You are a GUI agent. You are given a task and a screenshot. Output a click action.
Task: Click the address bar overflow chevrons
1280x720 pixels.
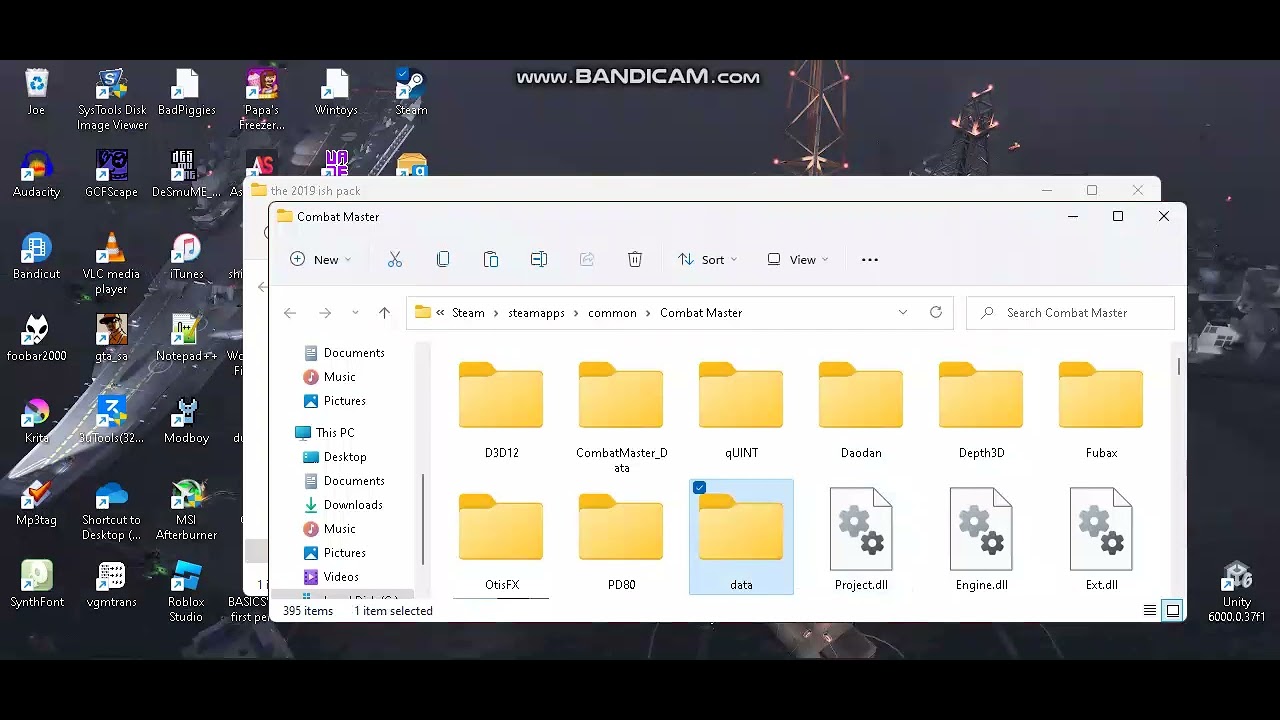tap(440, 313)
